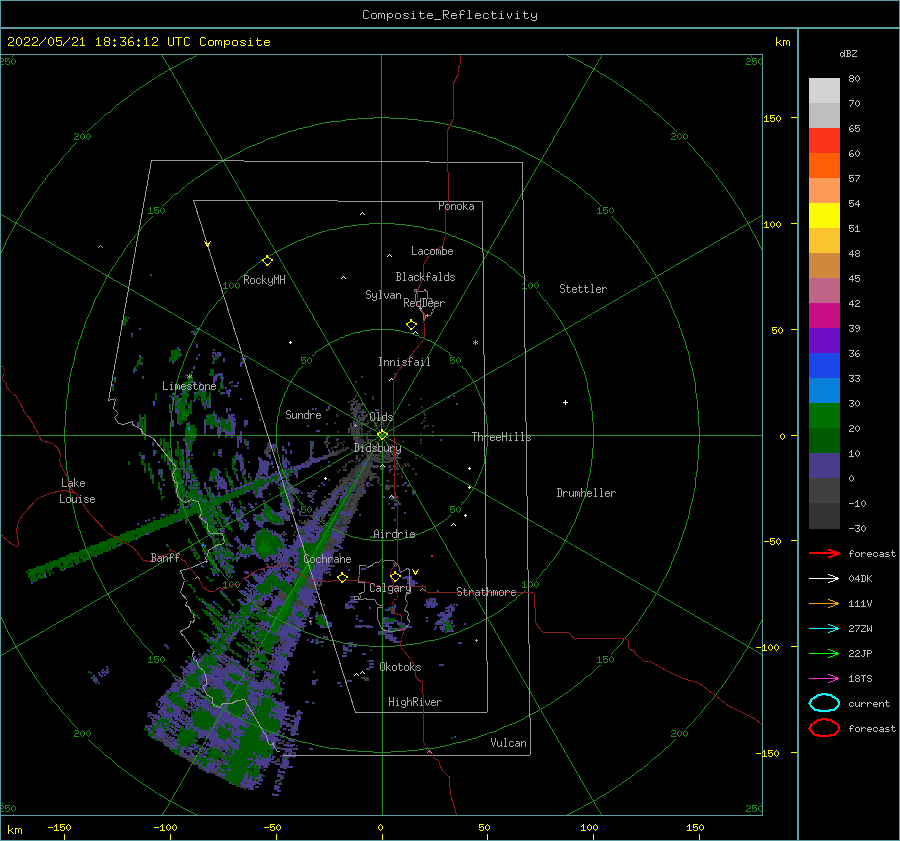Screen dimensions: 900x841
Task: Pick the magenta swatch between 42 and 39
Action: click(824, 315)
